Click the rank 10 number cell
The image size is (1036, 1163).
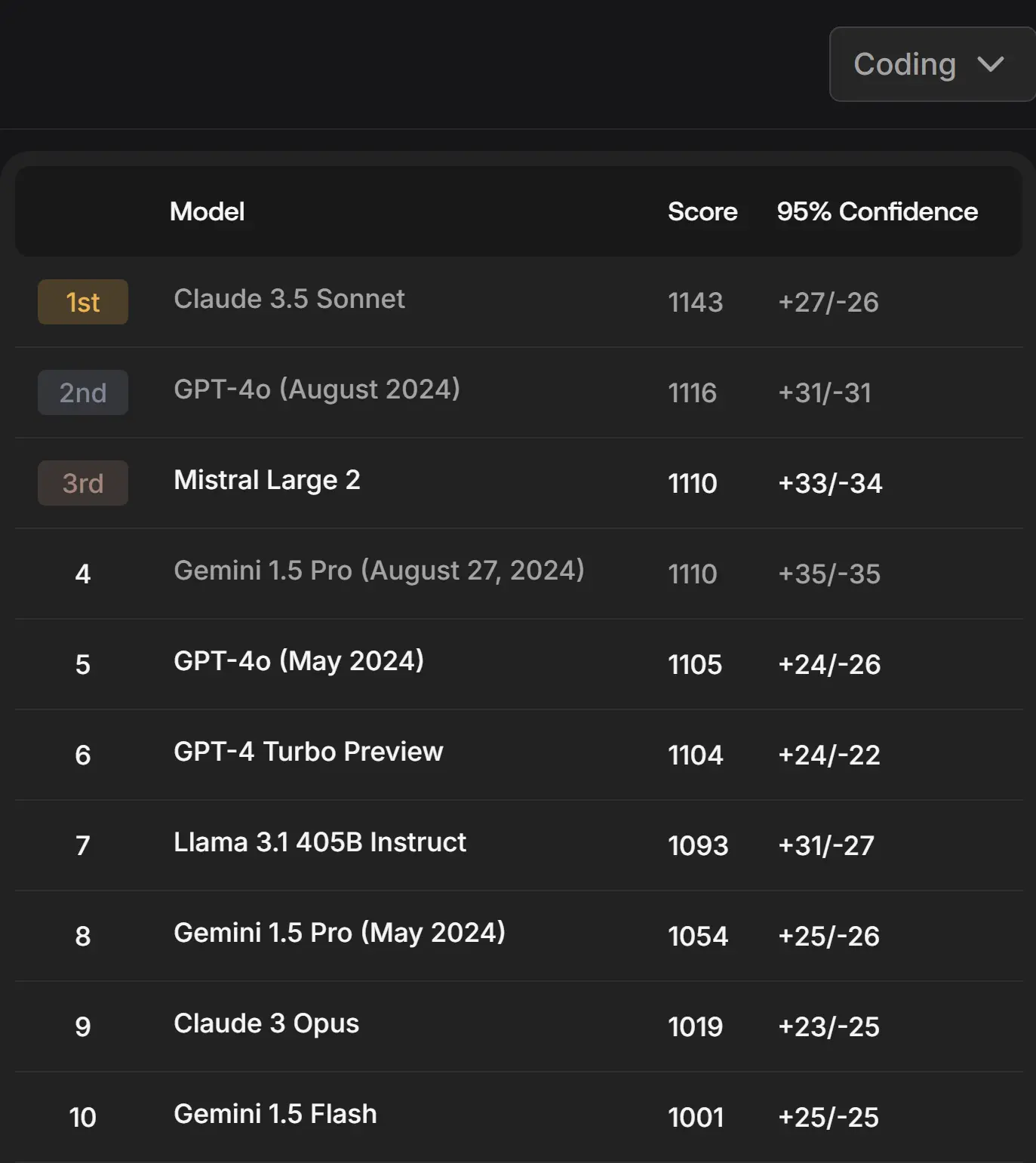pos(83,1117)
